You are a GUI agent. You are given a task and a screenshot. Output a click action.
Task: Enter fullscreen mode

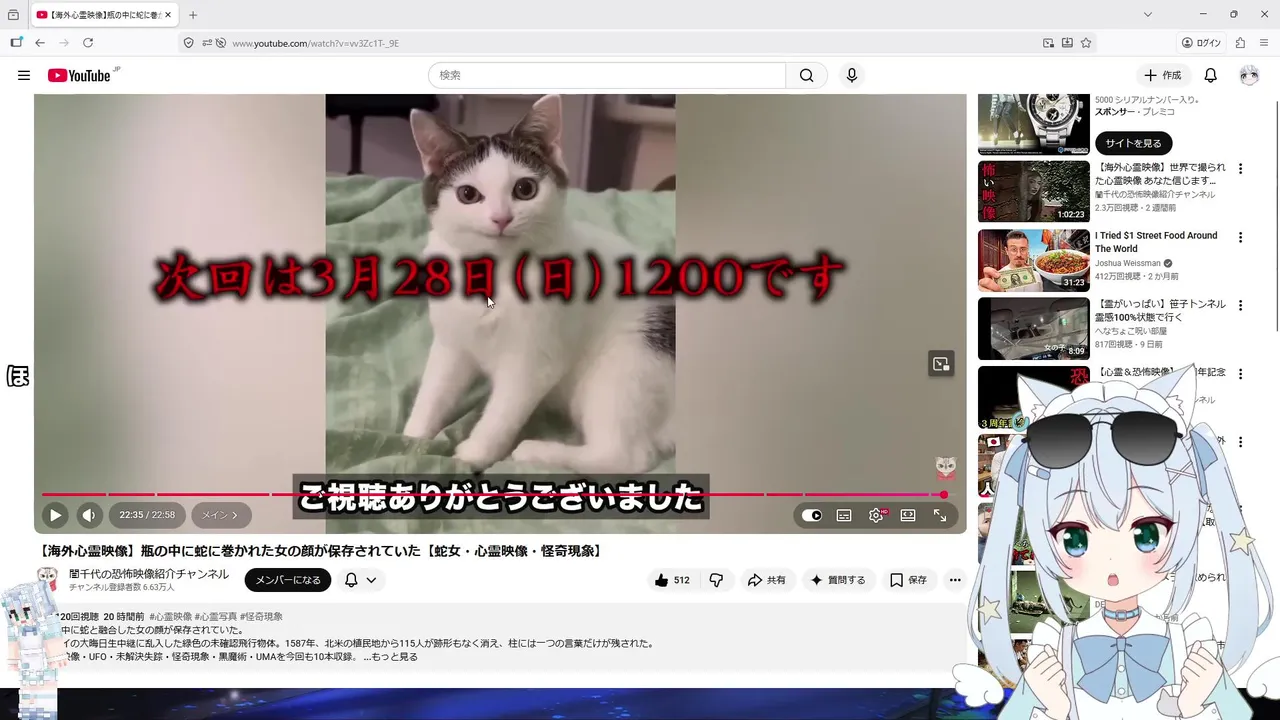click(940, 515)
